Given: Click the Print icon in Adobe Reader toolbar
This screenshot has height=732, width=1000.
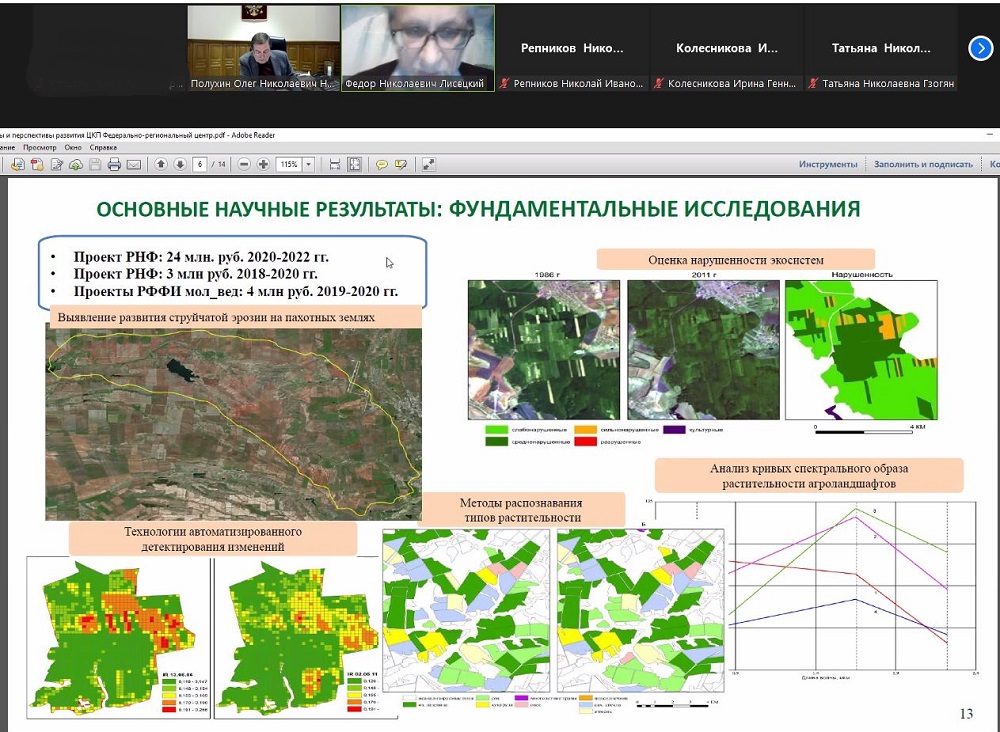Looking at the screenshot, I should click(114, 164).
